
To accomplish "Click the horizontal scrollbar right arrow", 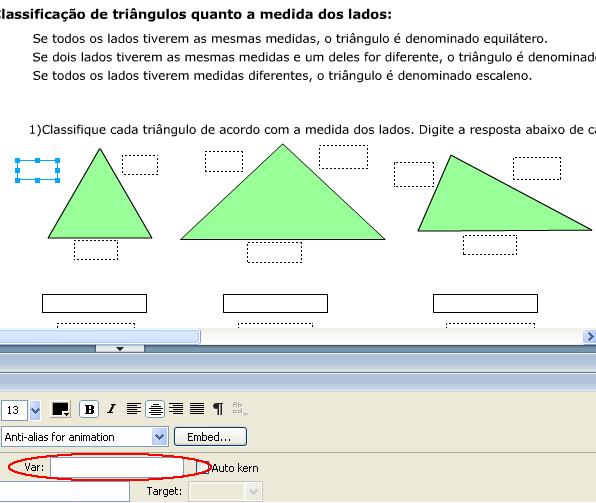I will pyautogui.click(x=590, y=336).
